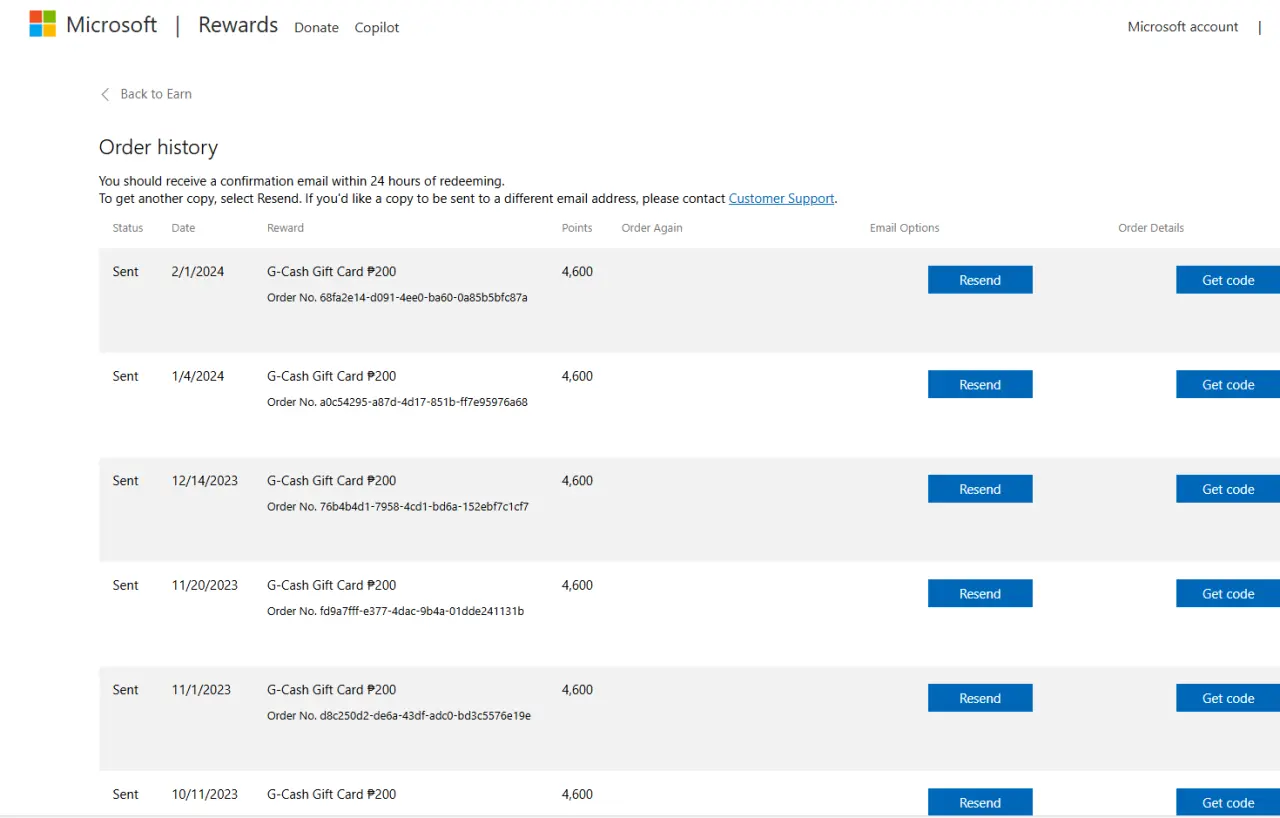Open Microsoft account link
The image size is (1280, 818).
click(1183, 27)
